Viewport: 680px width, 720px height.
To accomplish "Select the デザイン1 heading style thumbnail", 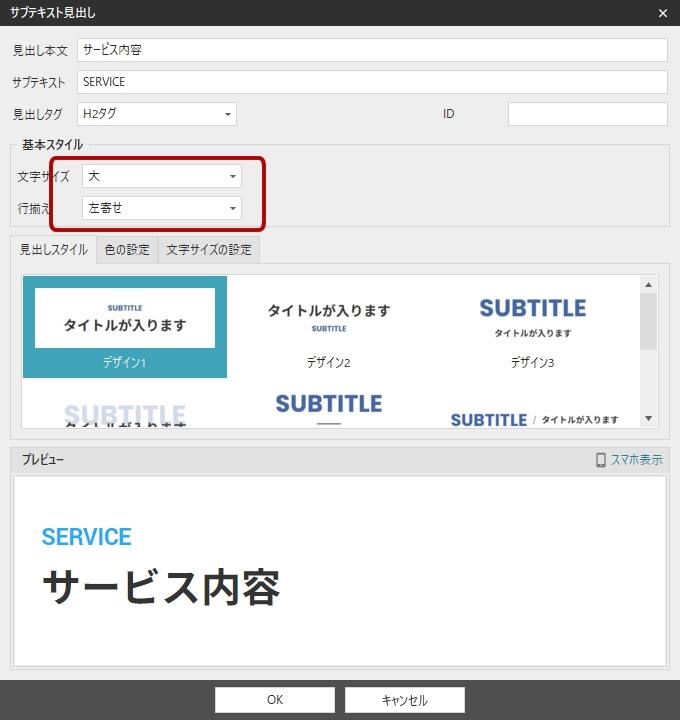I will coord(125,327).
